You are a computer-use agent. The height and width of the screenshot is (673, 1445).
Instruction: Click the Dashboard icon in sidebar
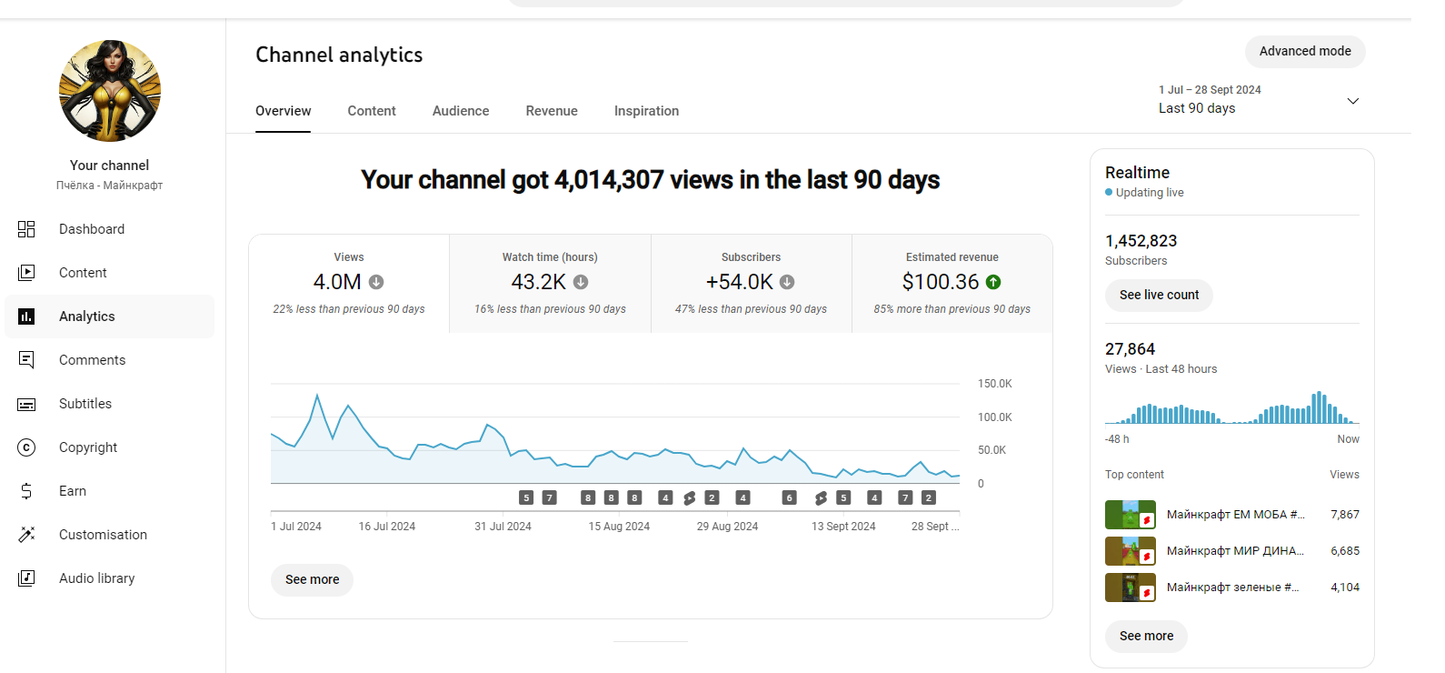(x=27, y=229)
